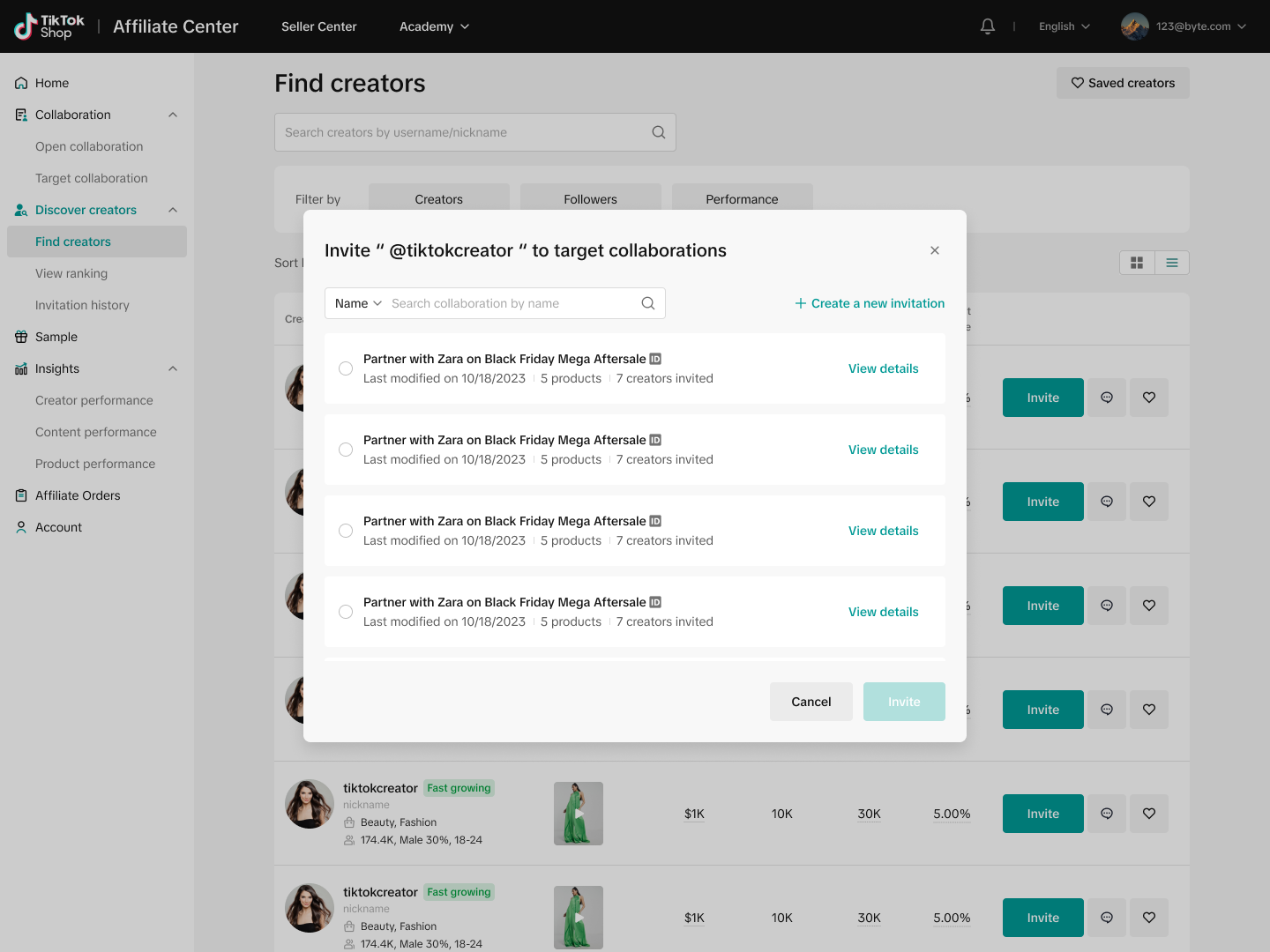
Task: Switch to list view layout icon
Action: click(1172, 263)
